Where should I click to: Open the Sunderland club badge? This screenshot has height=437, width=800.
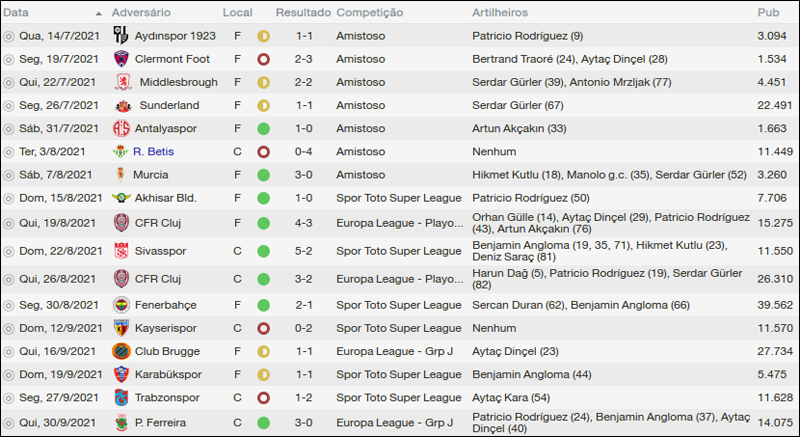(122, 105)
